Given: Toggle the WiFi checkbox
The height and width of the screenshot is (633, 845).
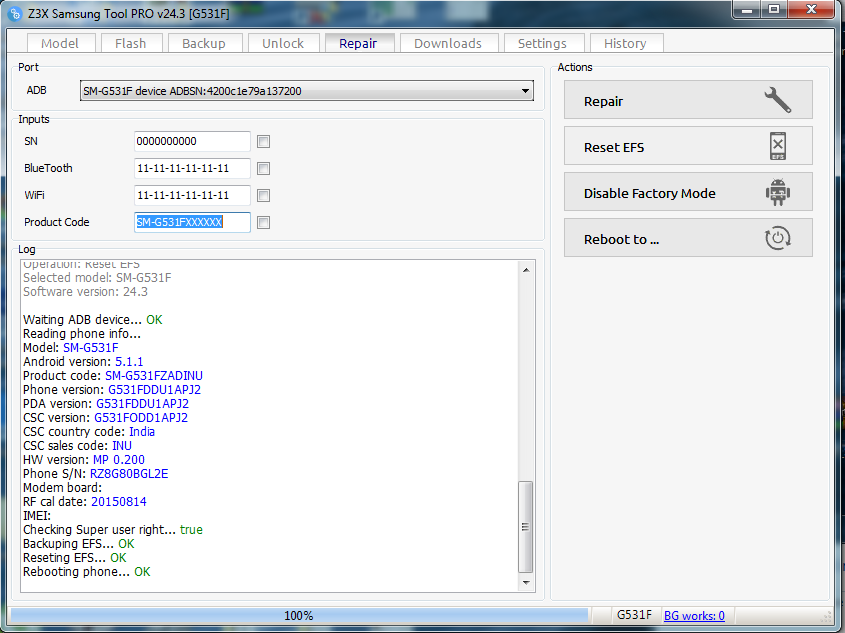Looking at the screenshot, I should (x=264, y=196).
